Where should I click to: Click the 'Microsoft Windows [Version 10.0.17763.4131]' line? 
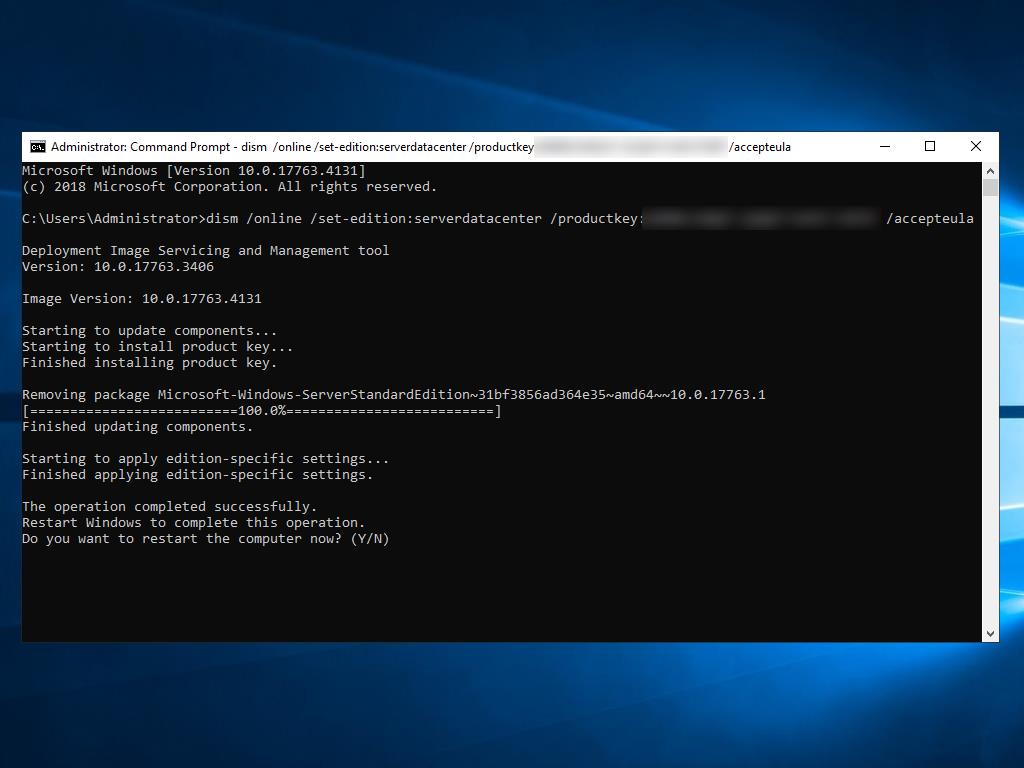tap(194, 170)
